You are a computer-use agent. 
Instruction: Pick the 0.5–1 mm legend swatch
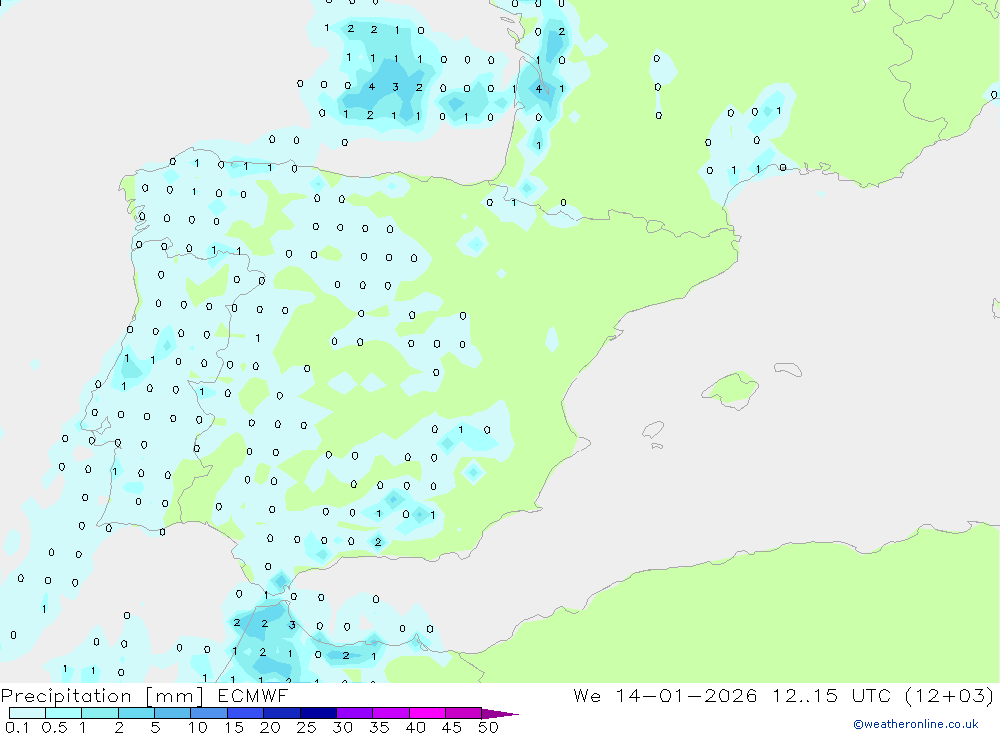tap(64, 713)
